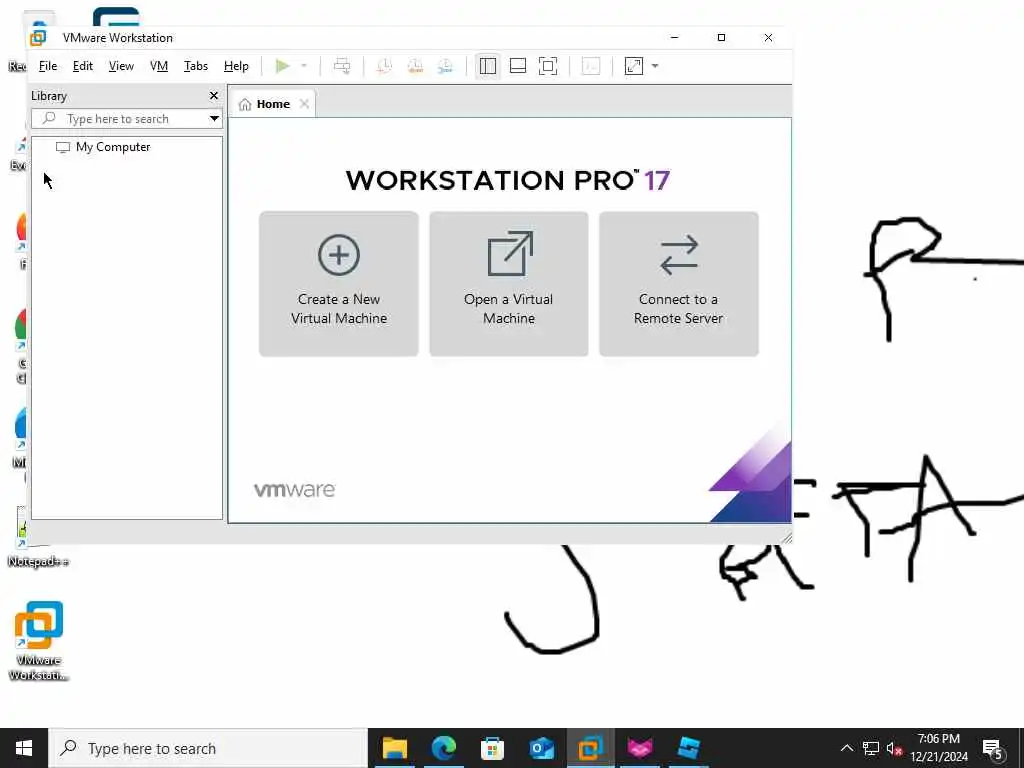Click Connect to a Remote Server
The width and height of the screenshot is (1024, 768).
(679, 284)
